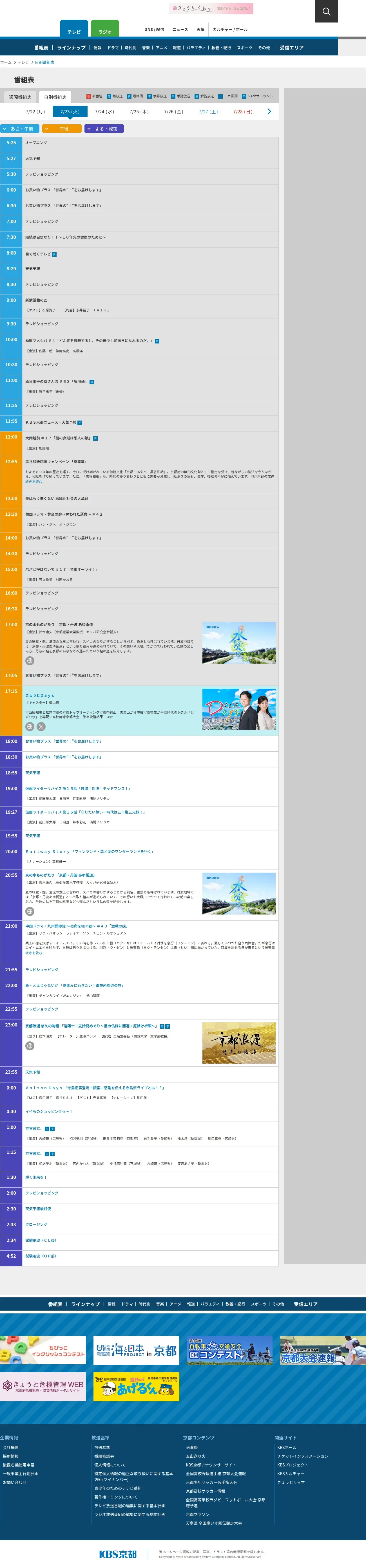Choose the 7/28 (日) date
Screen dimensions: 366x1568
[x=242, y=112]
